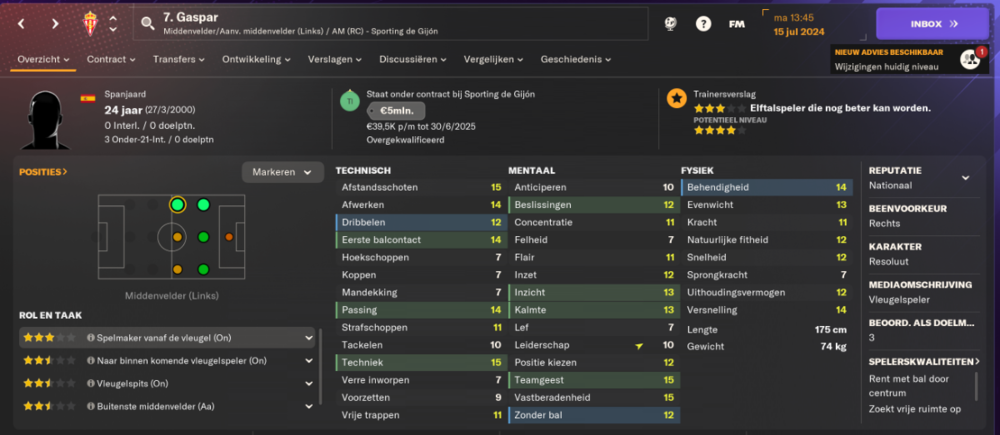Click the Spelerskwaliteiten scrollbar
The image size is (1000, 435).
976,387
